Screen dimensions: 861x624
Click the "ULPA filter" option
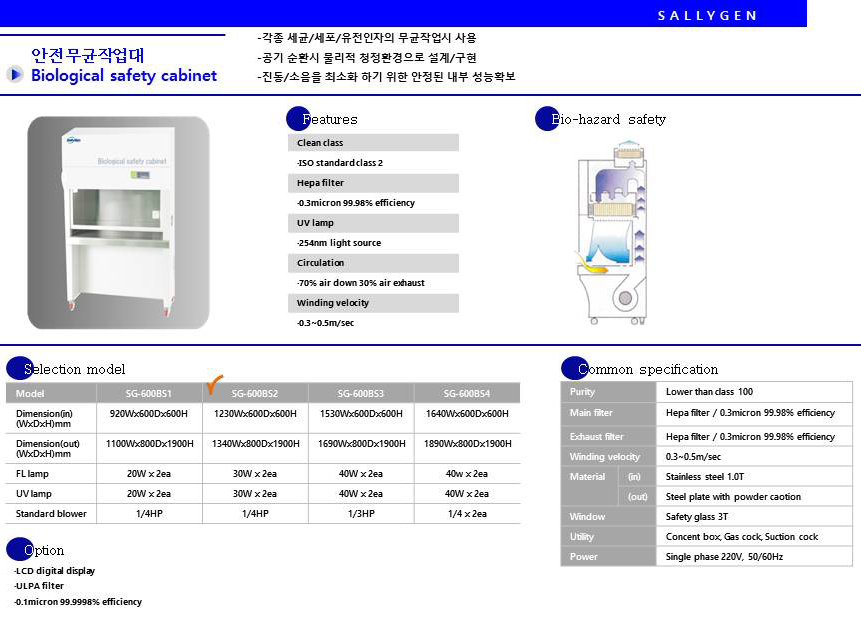point(39,586)
